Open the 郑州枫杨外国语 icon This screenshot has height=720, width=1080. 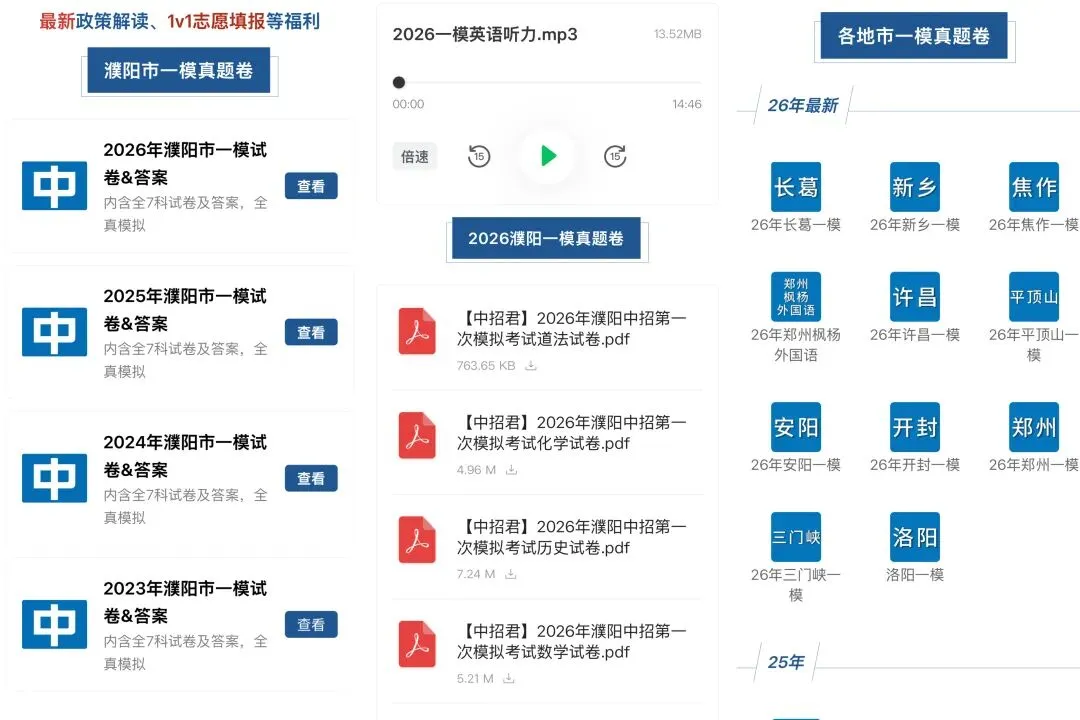[796, 297]
